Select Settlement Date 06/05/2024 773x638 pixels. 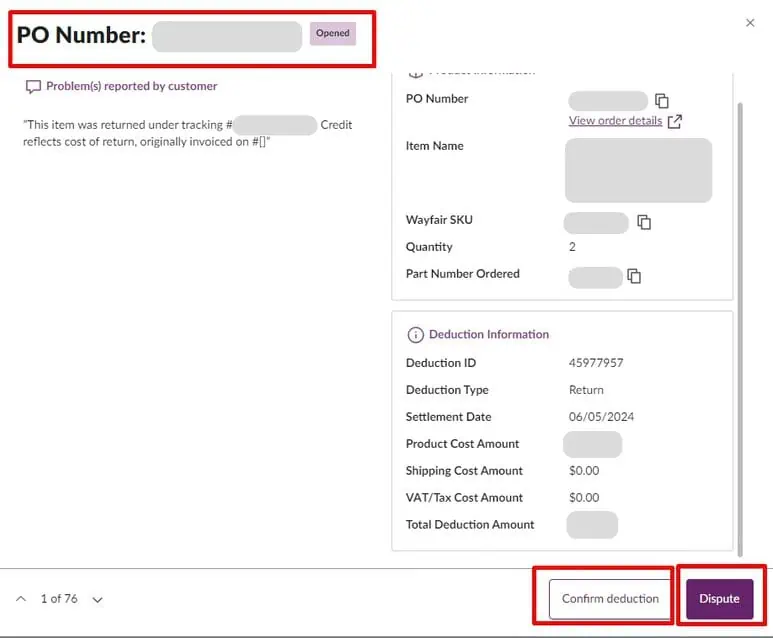tap(601, 417)
